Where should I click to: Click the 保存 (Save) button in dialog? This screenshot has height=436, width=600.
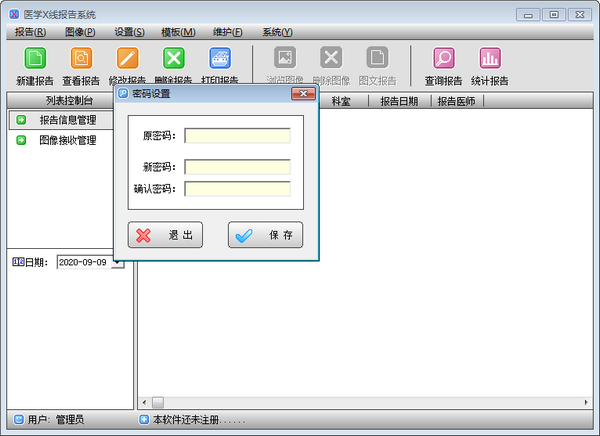tap(265, 235)
